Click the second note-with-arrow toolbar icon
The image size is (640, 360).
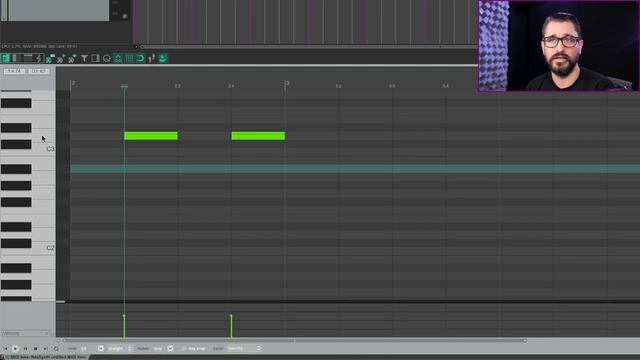pos(61,58)
